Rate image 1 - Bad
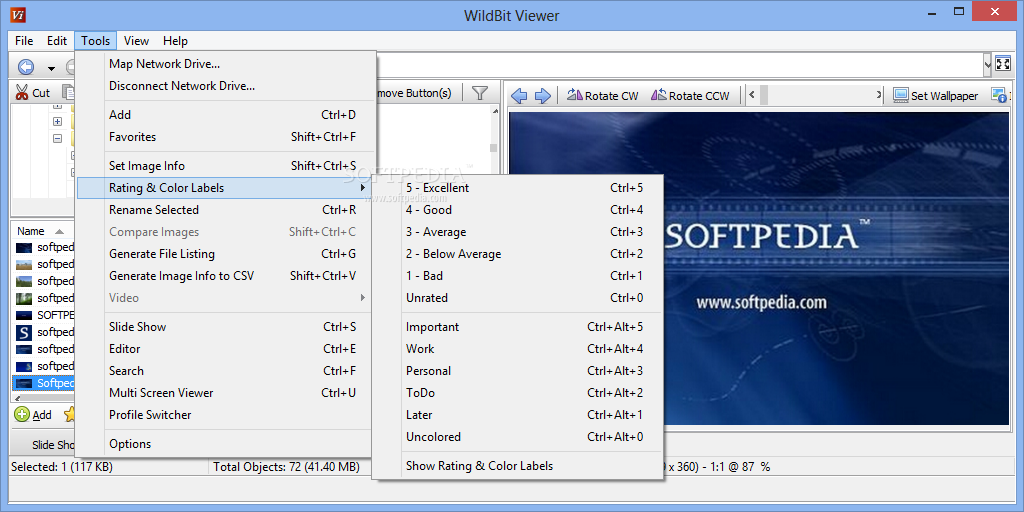This screenshot has width=1024, height=512. point(518,276)
